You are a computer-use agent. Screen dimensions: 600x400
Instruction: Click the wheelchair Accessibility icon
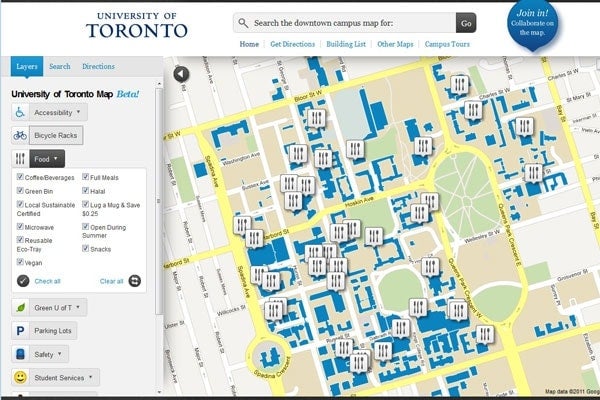(20, 113)
